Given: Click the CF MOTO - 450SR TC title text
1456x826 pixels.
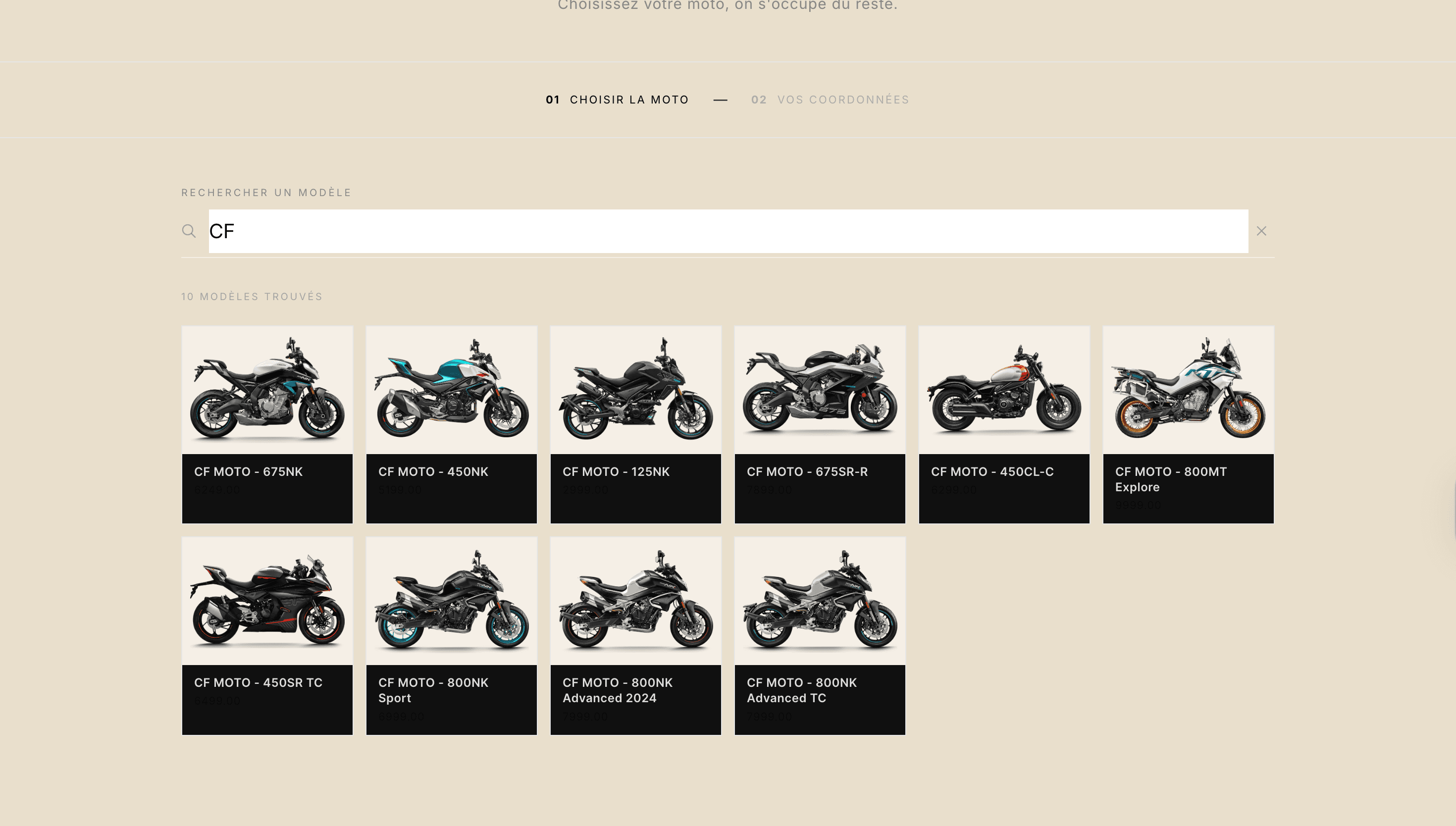Looking at the screenshot, I should point(258,682).
